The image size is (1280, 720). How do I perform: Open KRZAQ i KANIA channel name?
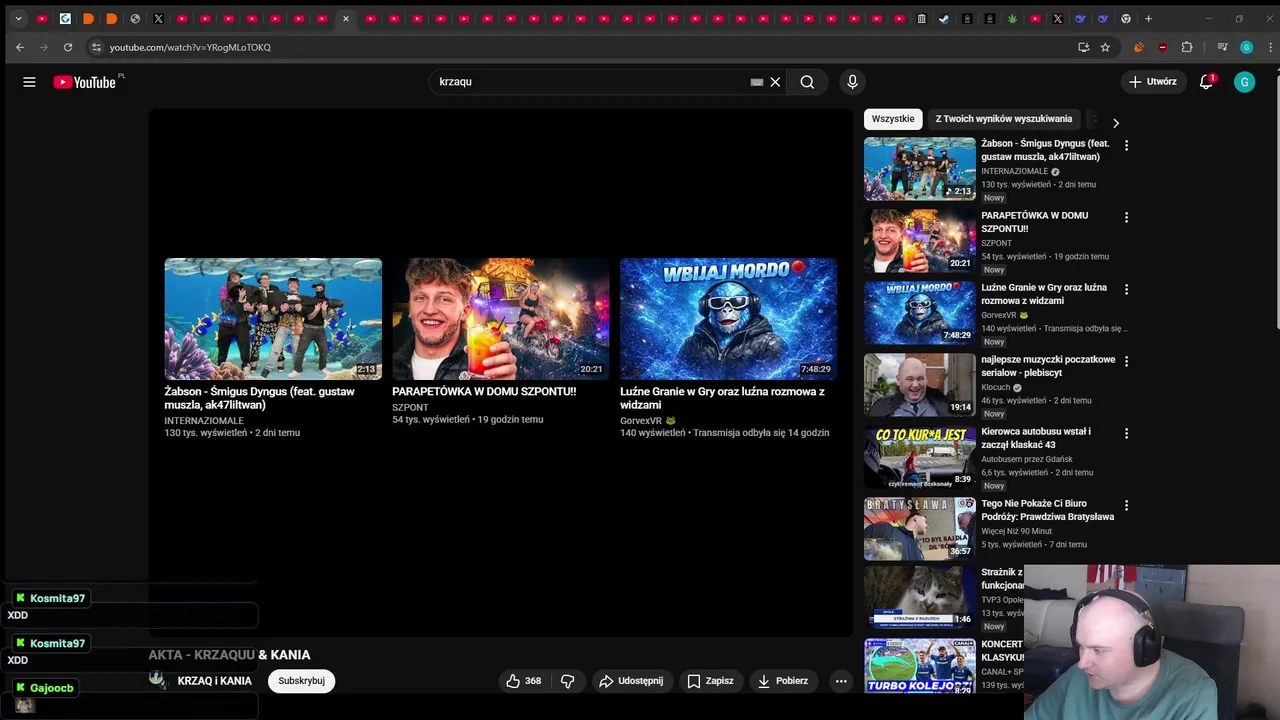pos(214,681)
